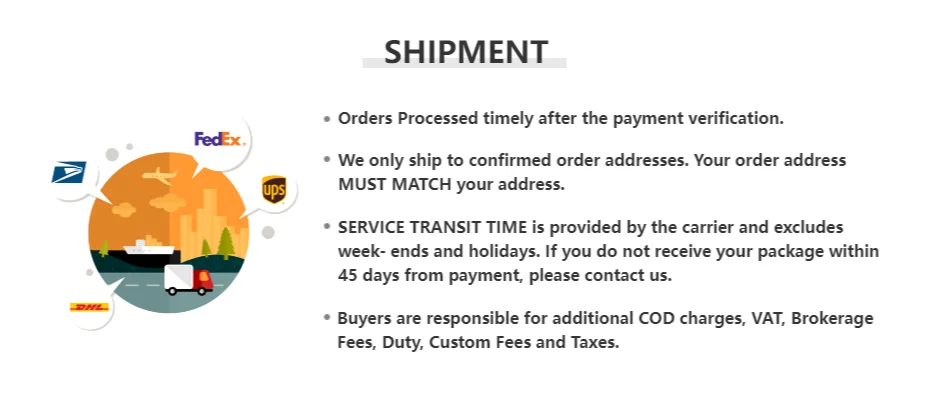Click the gray underline bar beneath SHIPMENT
Viewport: 932px width, 400px height.
click(x=464, y=63)
